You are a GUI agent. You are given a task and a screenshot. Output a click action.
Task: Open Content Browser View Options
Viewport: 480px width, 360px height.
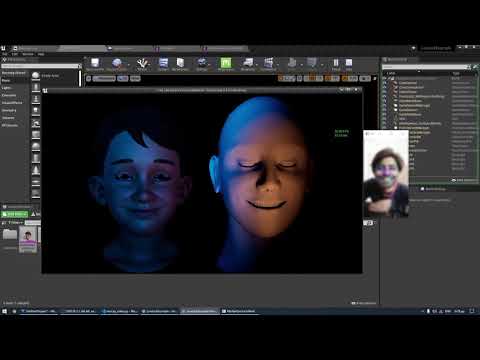coord(363,303)
